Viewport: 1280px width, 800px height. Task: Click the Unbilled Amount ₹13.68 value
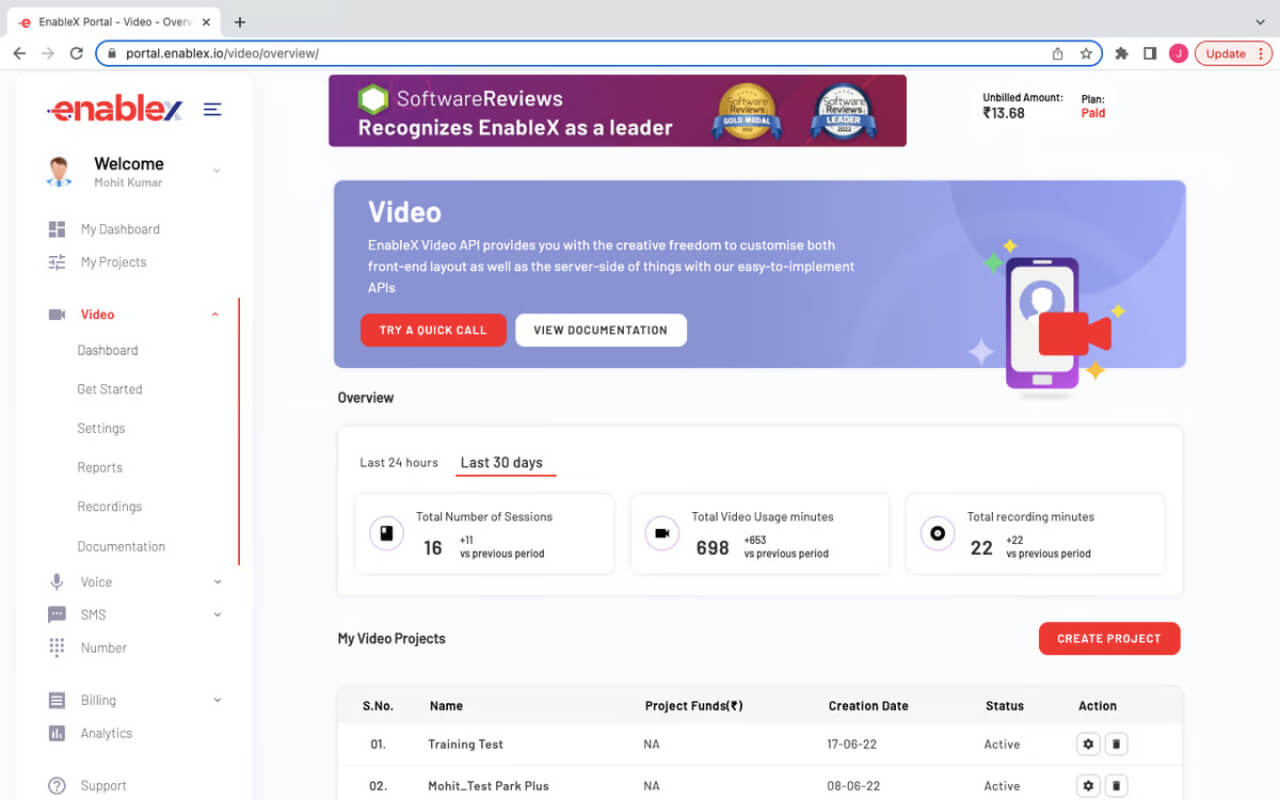click(x=1003, y=113)
